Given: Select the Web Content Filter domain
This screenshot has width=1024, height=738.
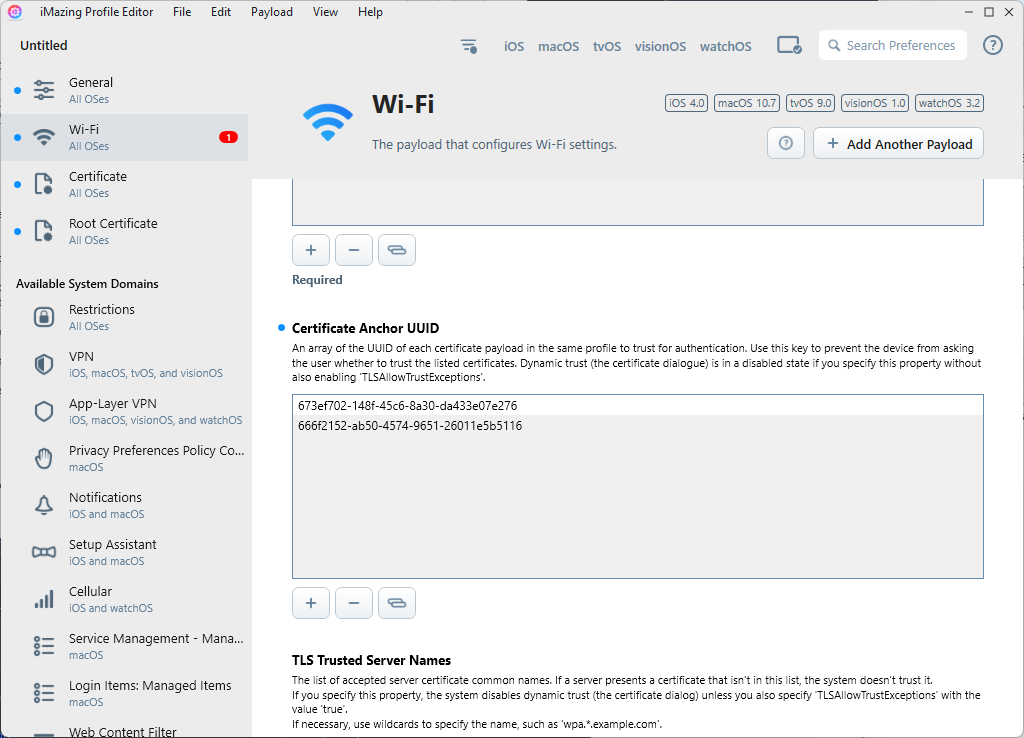Looking at the screenshot, I should click(125, 730).
